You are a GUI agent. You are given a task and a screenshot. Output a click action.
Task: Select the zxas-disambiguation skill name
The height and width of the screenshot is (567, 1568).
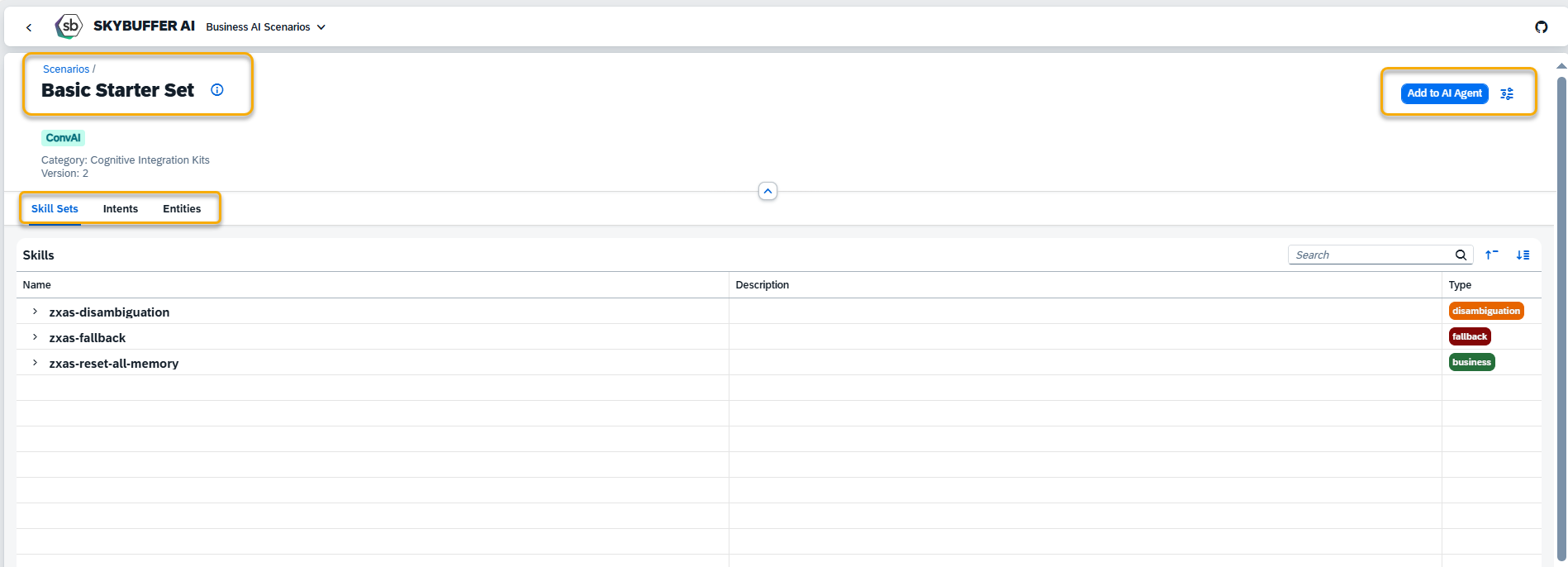coord(109,312)
